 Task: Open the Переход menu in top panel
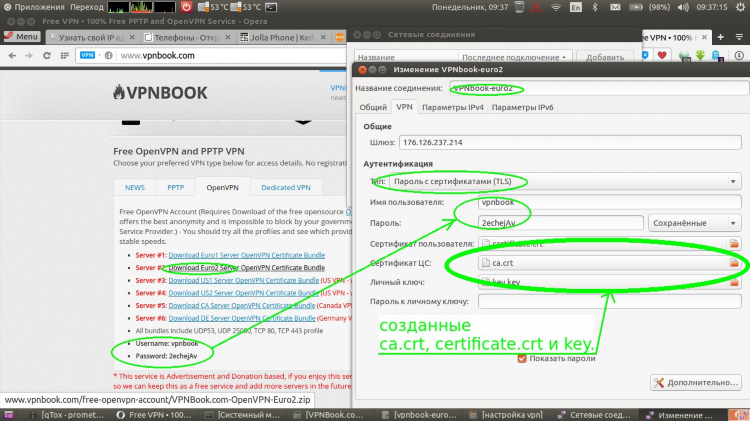[87, 7]
